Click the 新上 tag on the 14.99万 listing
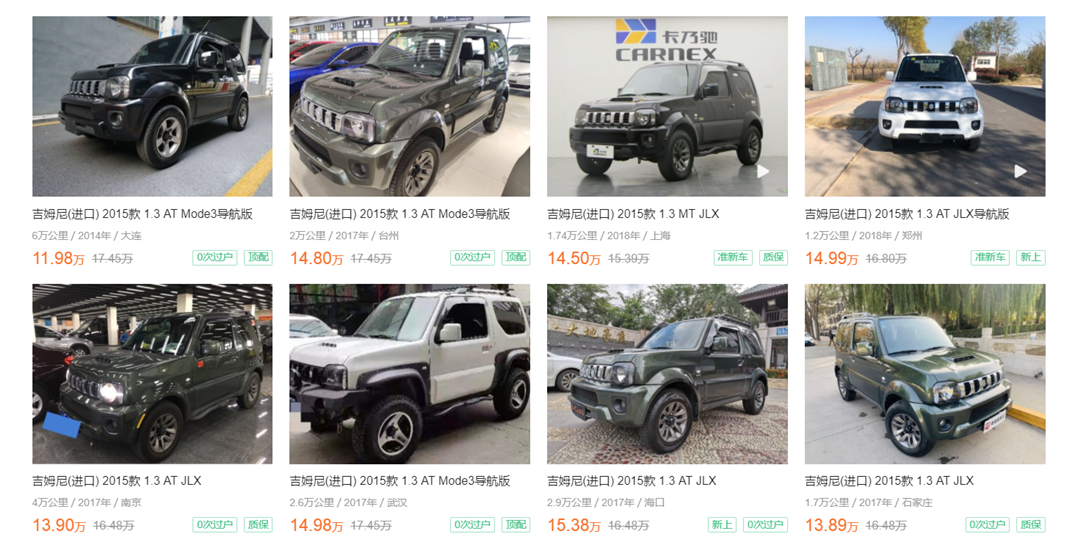The height and width of the screenshot is (547, 1080). [1031, 258]
